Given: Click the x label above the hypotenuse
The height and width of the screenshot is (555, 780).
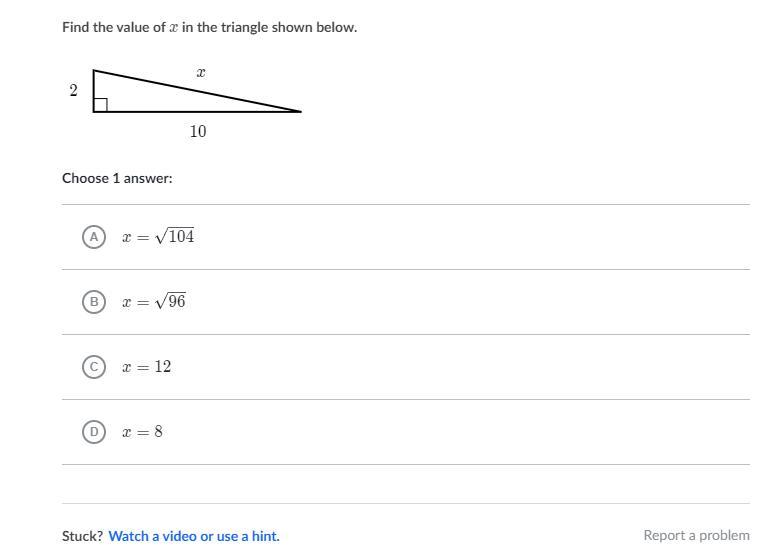Looking at the screenshot, I should click(201, 72).
